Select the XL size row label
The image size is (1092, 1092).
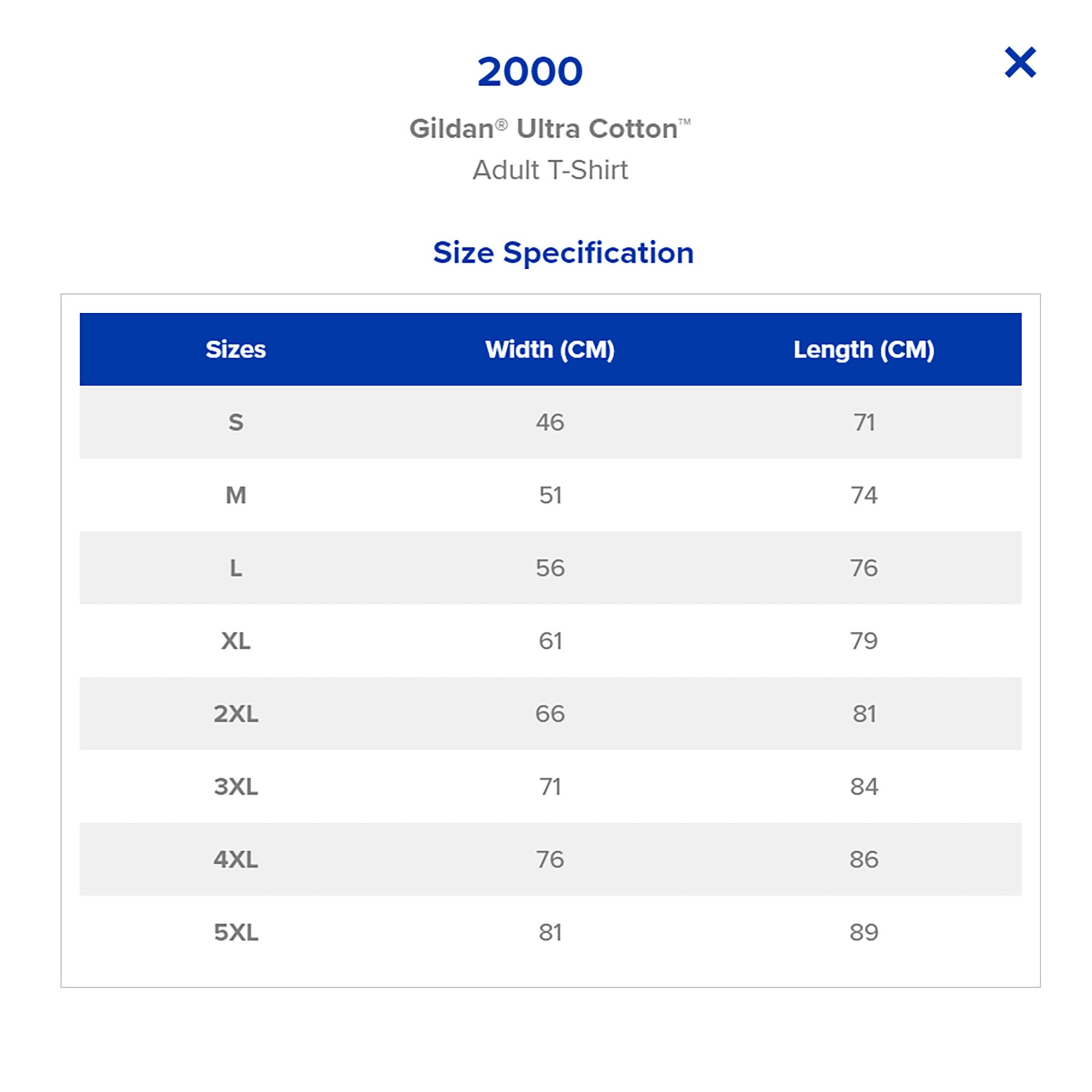[x=236, y=641]
